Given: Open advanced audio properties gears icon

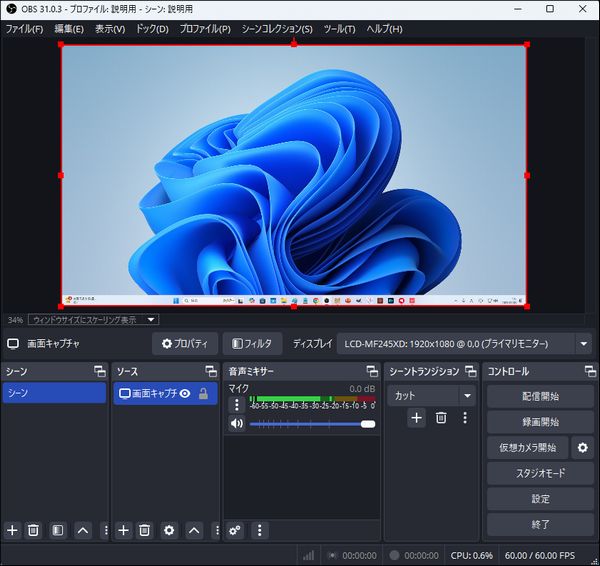Looking at the screenshot, I should click(235, 530).
